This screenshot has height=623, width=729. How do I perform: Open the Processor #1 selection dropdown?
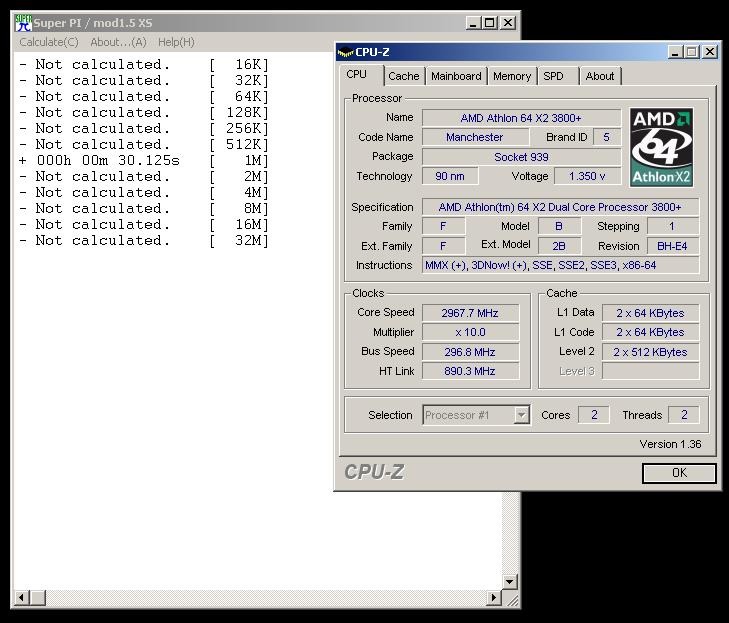[x=476, y=415]
